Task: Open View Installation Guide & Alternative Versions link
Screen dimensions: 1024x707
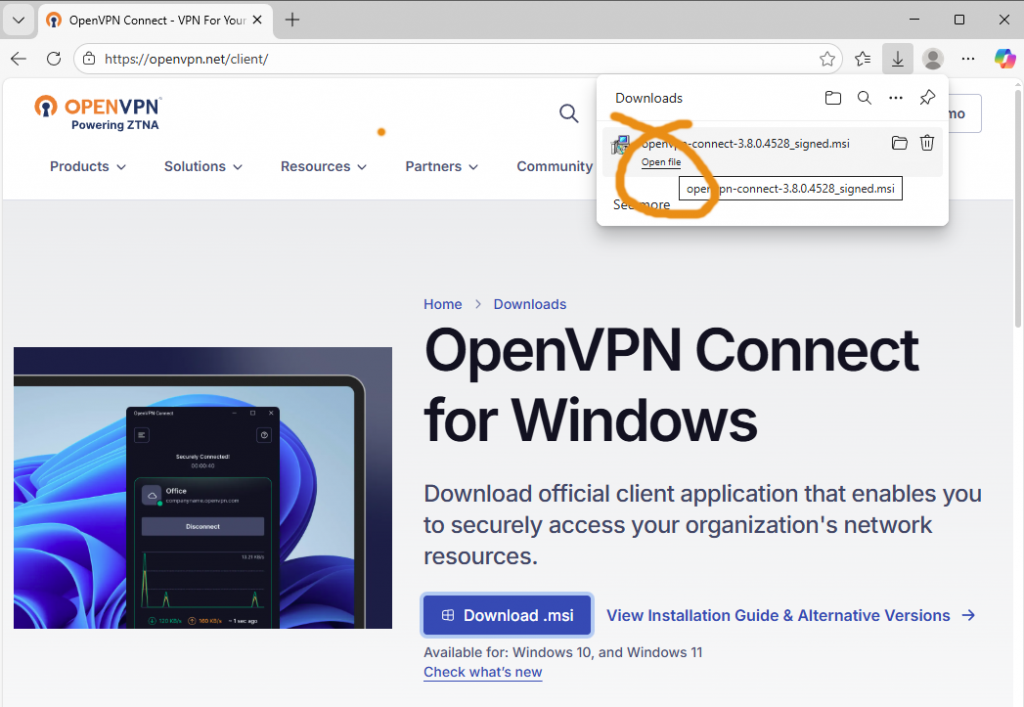Action: 790,615
